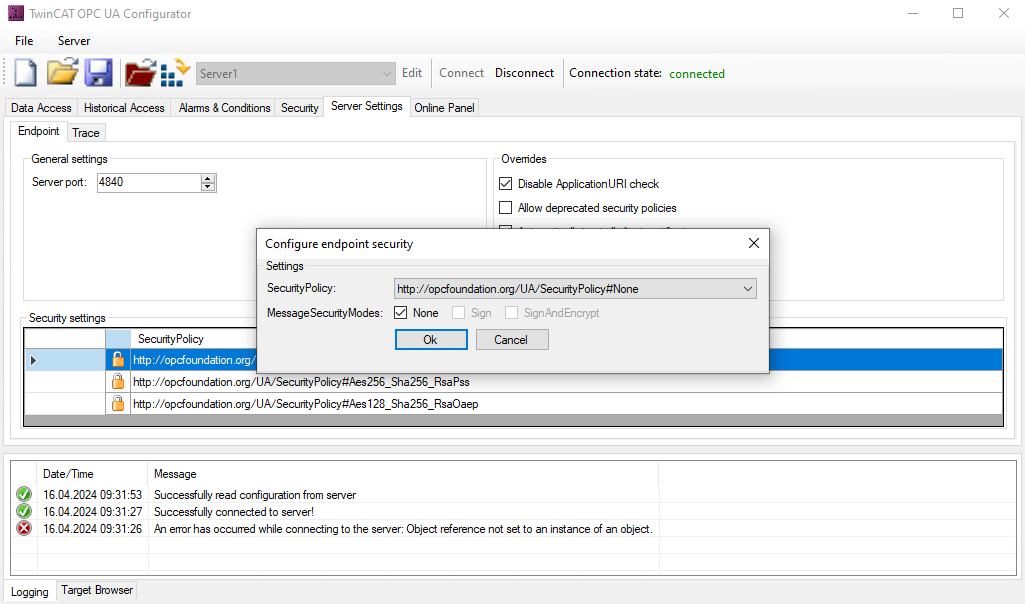The width and height of the screenshot is (1025, 604).
Task: Click the yellow Open folder icon
Action: pyautogui.click(x=62, y=73)
